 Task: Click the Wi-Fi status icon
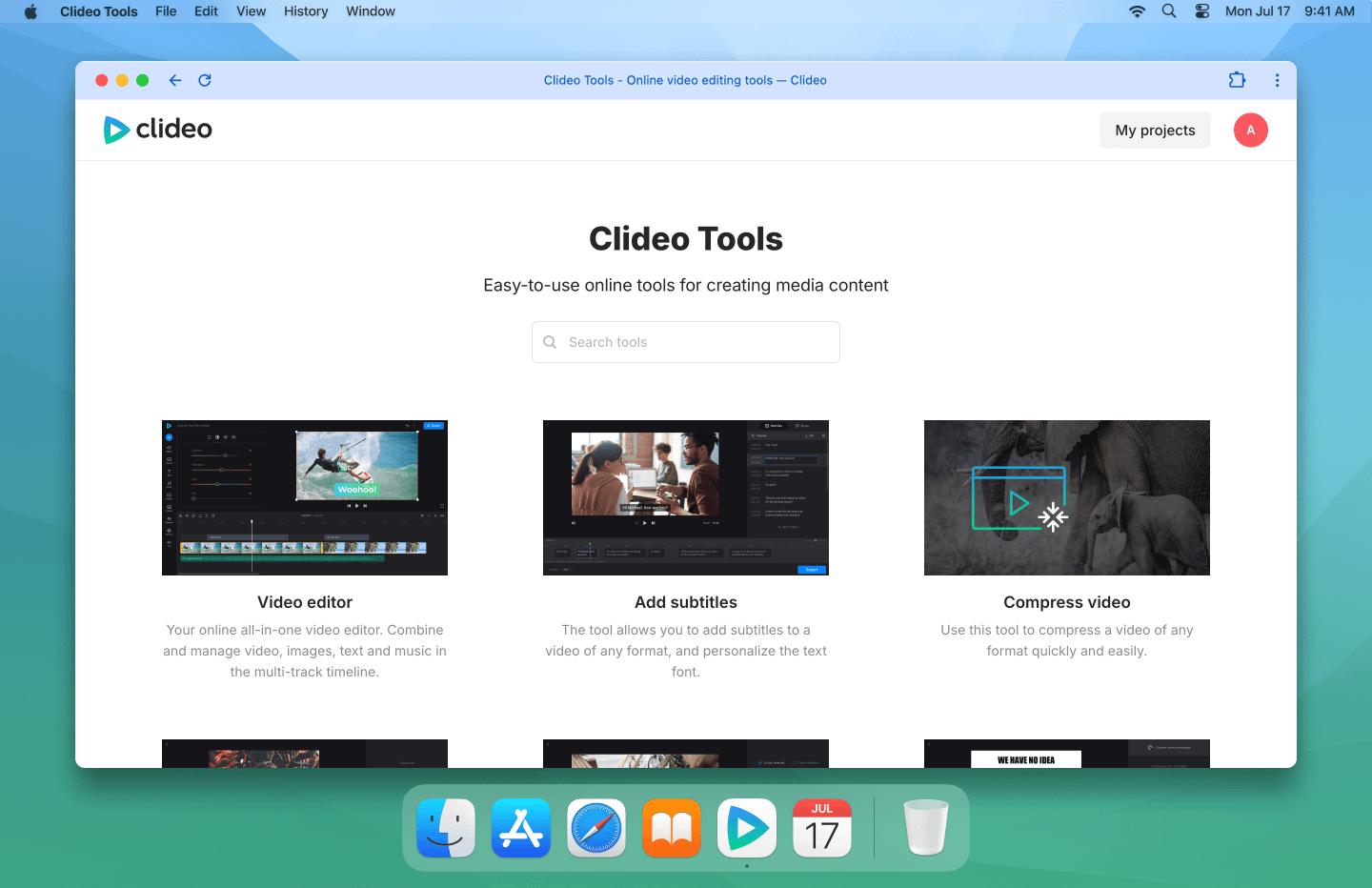click(x=1137, y=11)
